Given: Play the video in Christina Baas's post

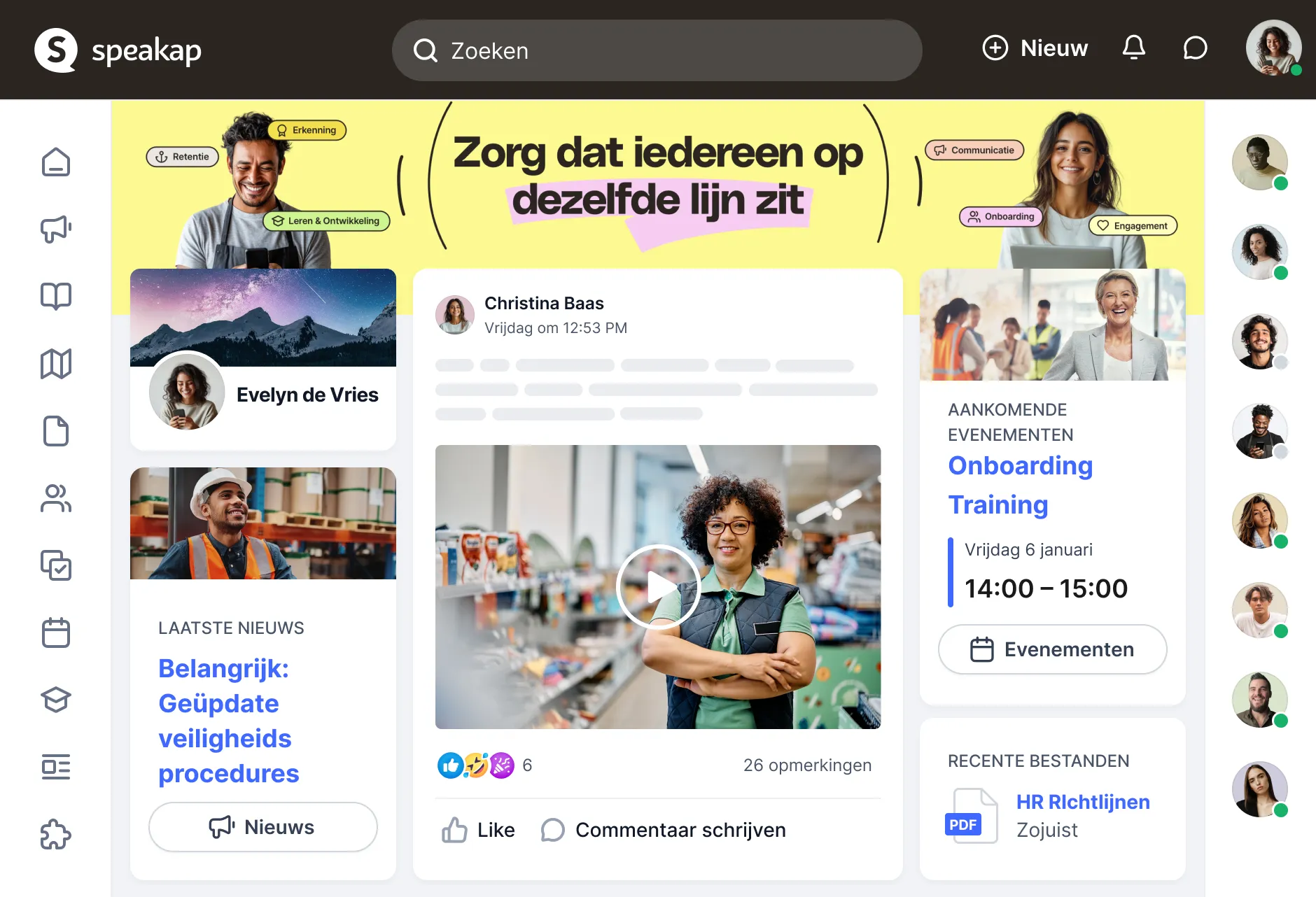Looking at the screenshot, I should pyautogui.click(x=658, y=587).
